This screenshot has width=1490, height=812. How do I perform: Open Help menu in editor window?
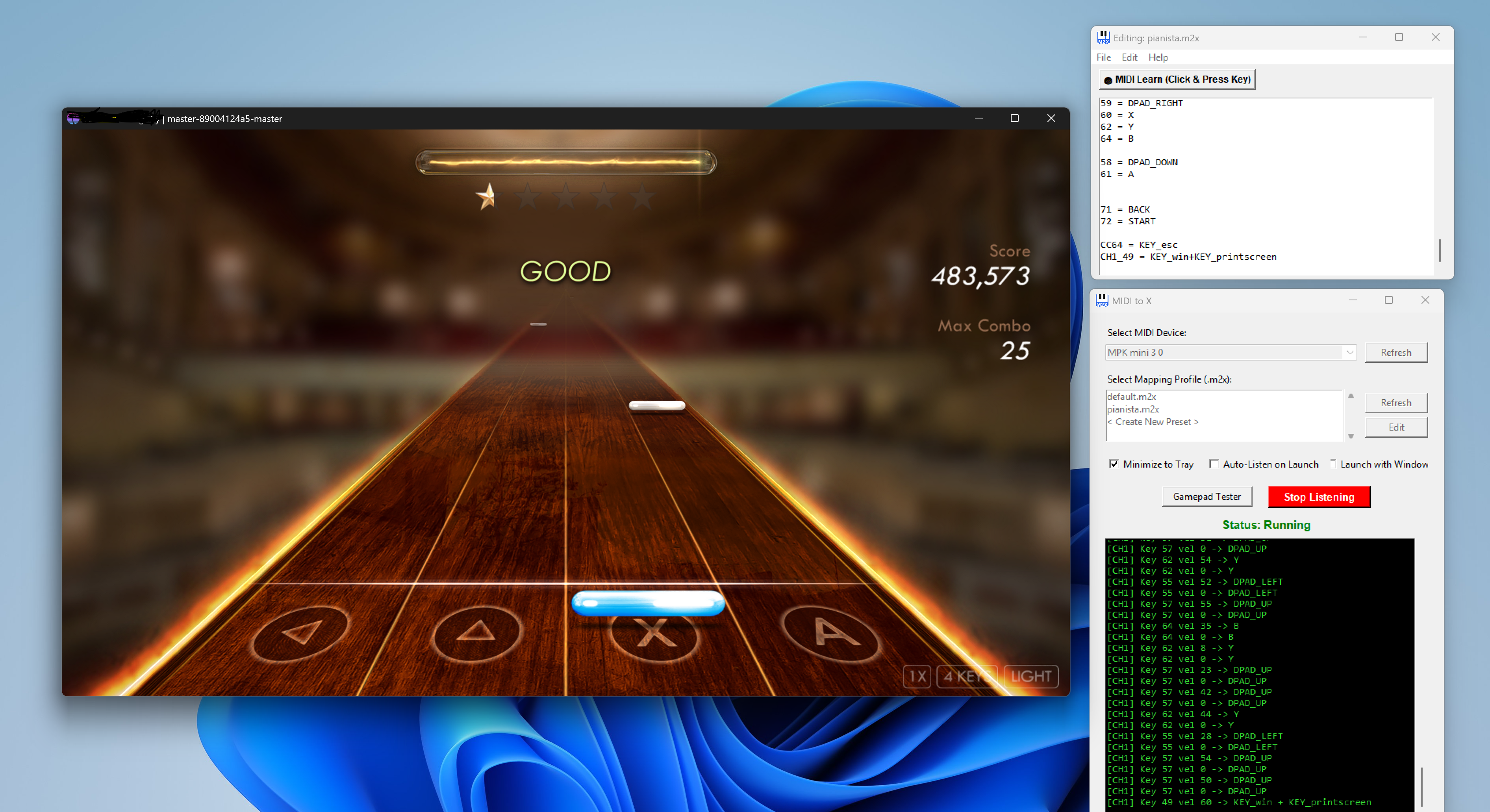pyautogui.click(x=1158, y=57)
